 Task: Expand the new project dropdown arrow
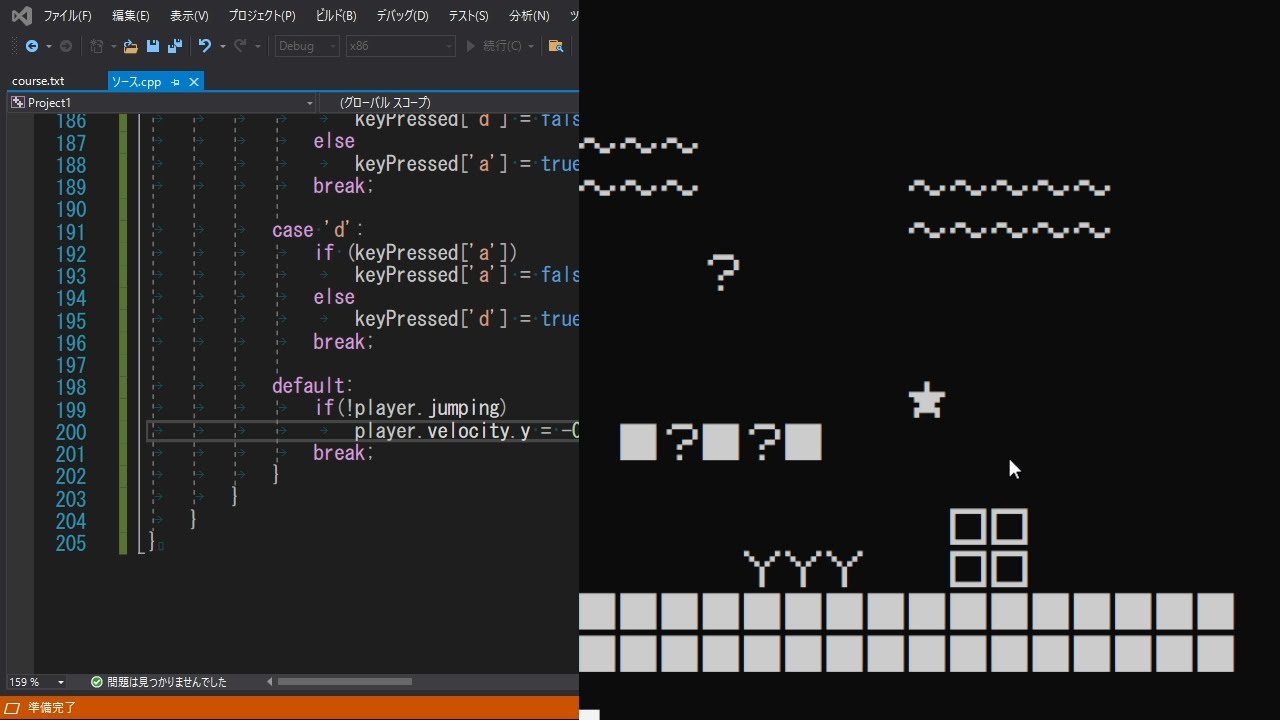113,46
